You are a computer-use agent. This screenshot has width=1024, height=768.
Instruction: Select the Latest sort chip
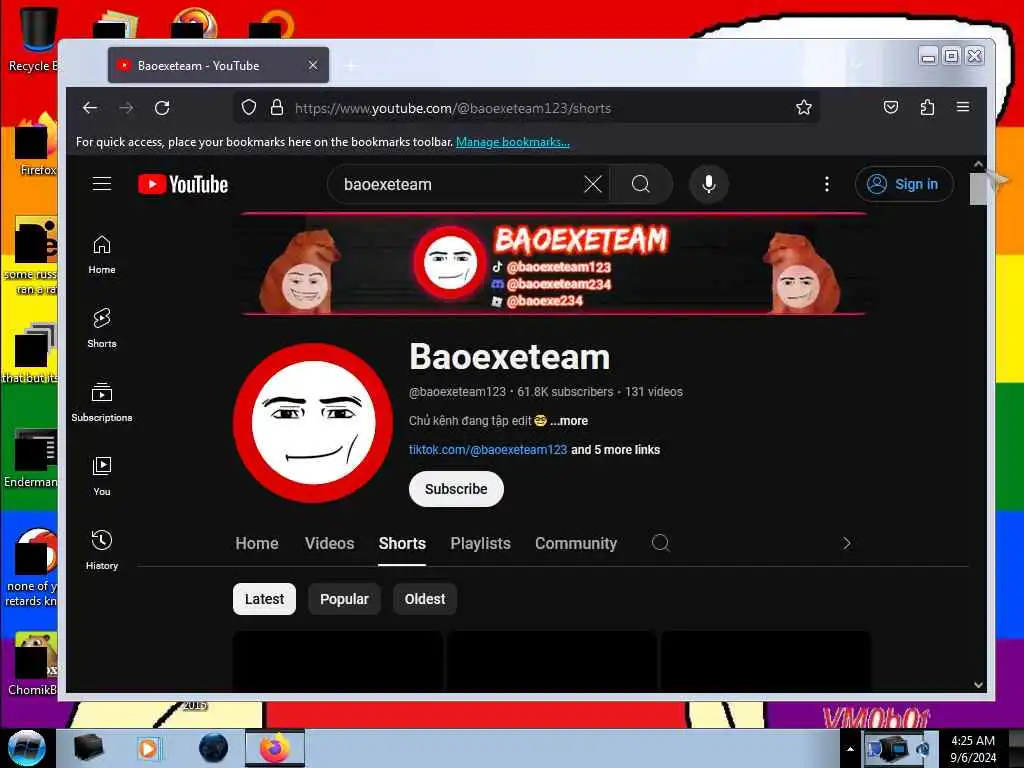264,599
